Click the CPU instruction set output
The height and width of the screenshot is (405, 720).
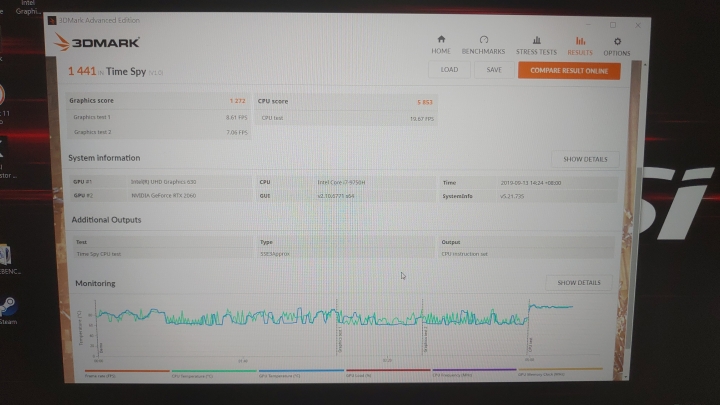(x=464, y=254)
